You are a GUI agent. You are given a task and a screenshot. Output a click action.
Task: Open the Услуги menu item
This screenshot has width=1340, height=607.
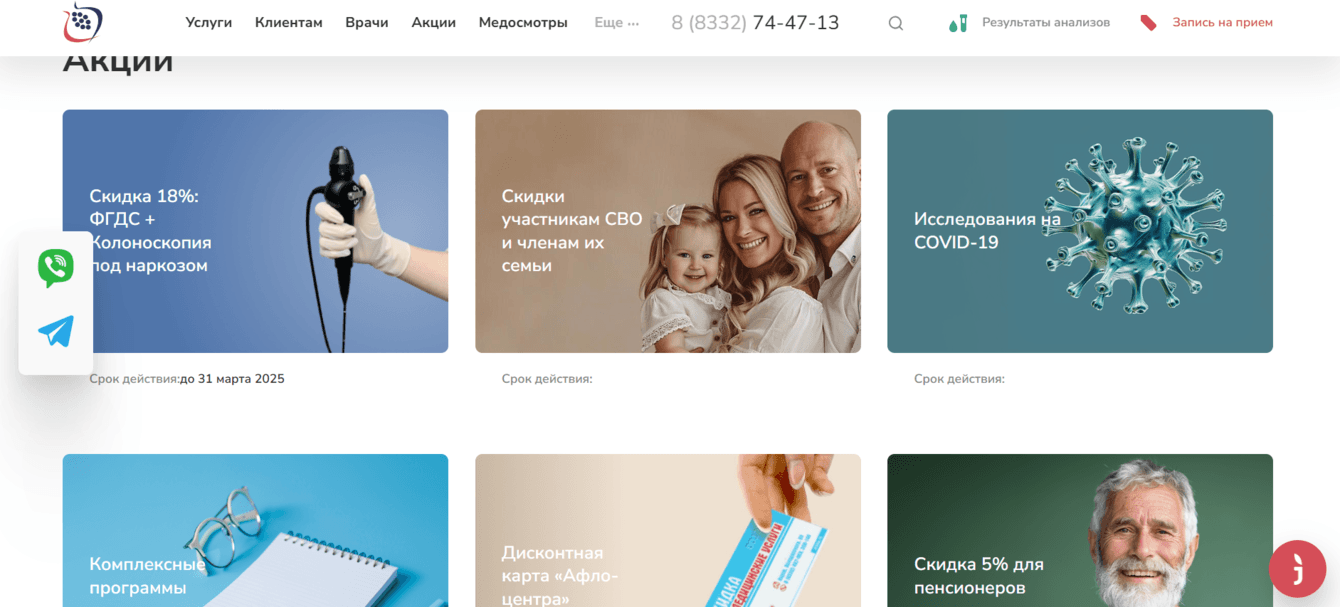[209, 22]
